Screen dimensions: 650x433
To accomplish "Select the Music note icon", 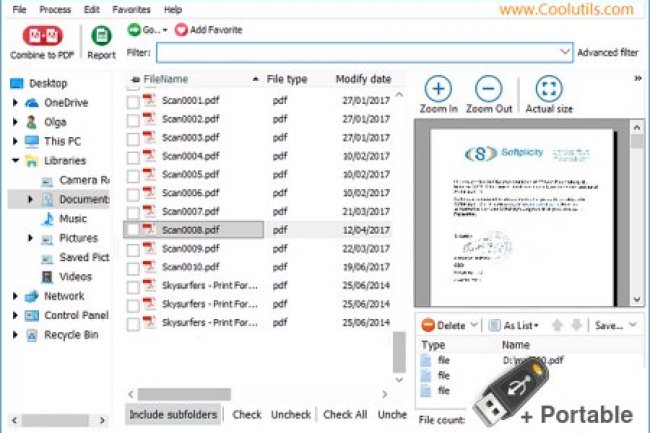I will [48, 219].
